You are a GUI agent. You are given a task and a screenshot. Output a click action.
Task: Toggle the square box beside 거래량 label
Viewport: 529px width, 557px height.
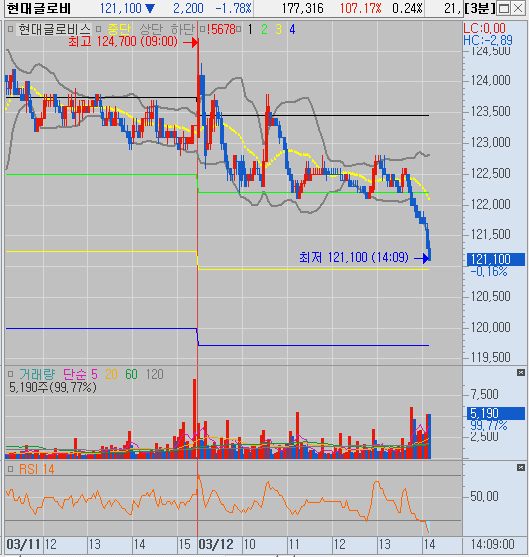pyautogui.click(x=11, y=374)
